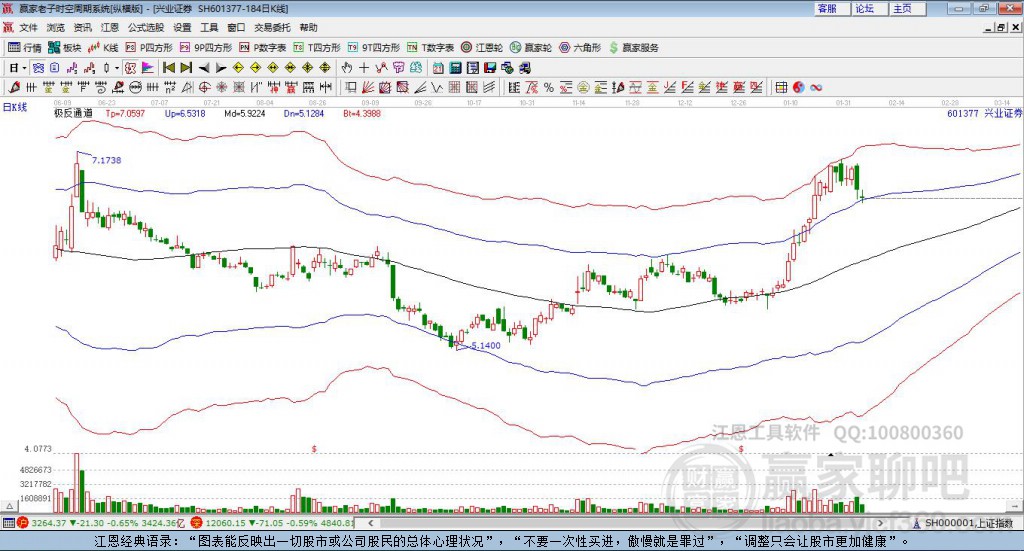Open the 文件 menu
Screen dimensions: 1024x551
coord(28,27)
